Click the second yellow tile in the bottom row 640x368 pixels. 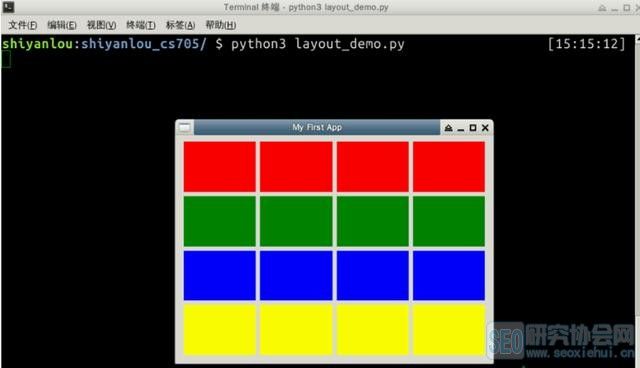296,330
